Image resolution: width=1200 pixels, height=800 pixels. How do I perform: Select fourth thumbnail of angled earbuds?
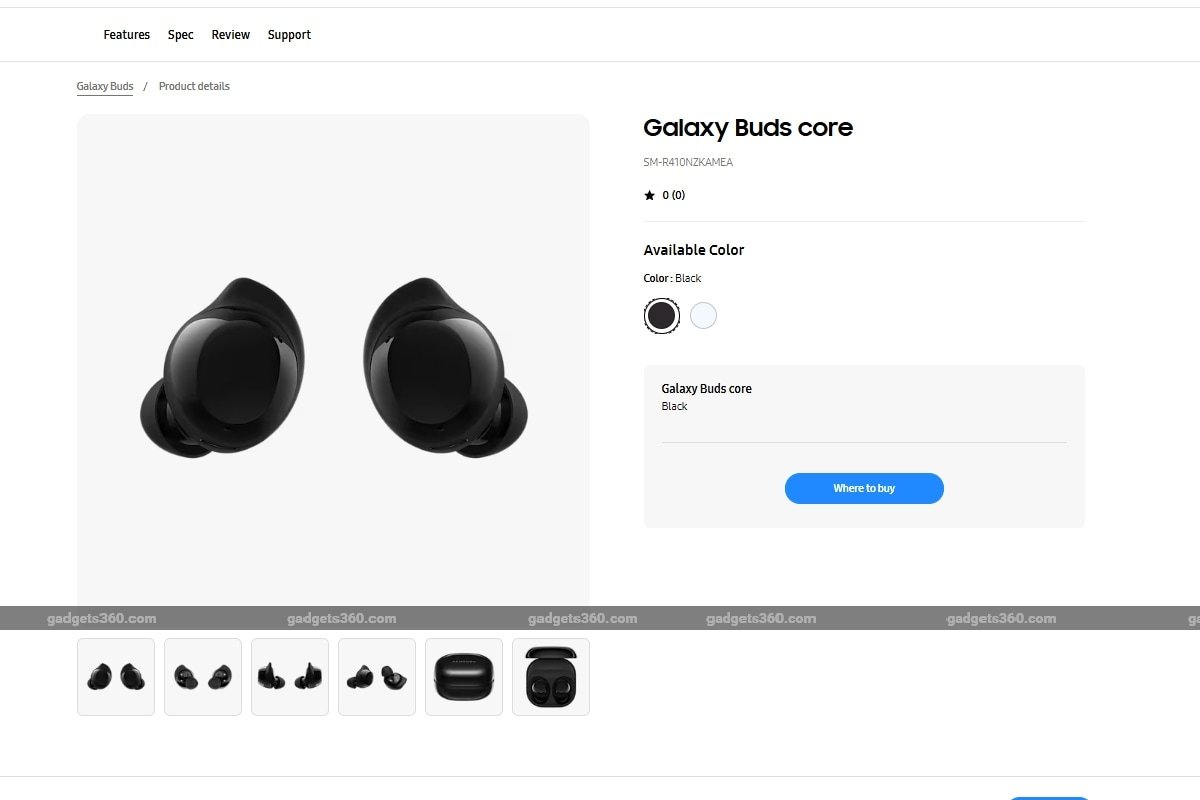[x=377, y=677]
